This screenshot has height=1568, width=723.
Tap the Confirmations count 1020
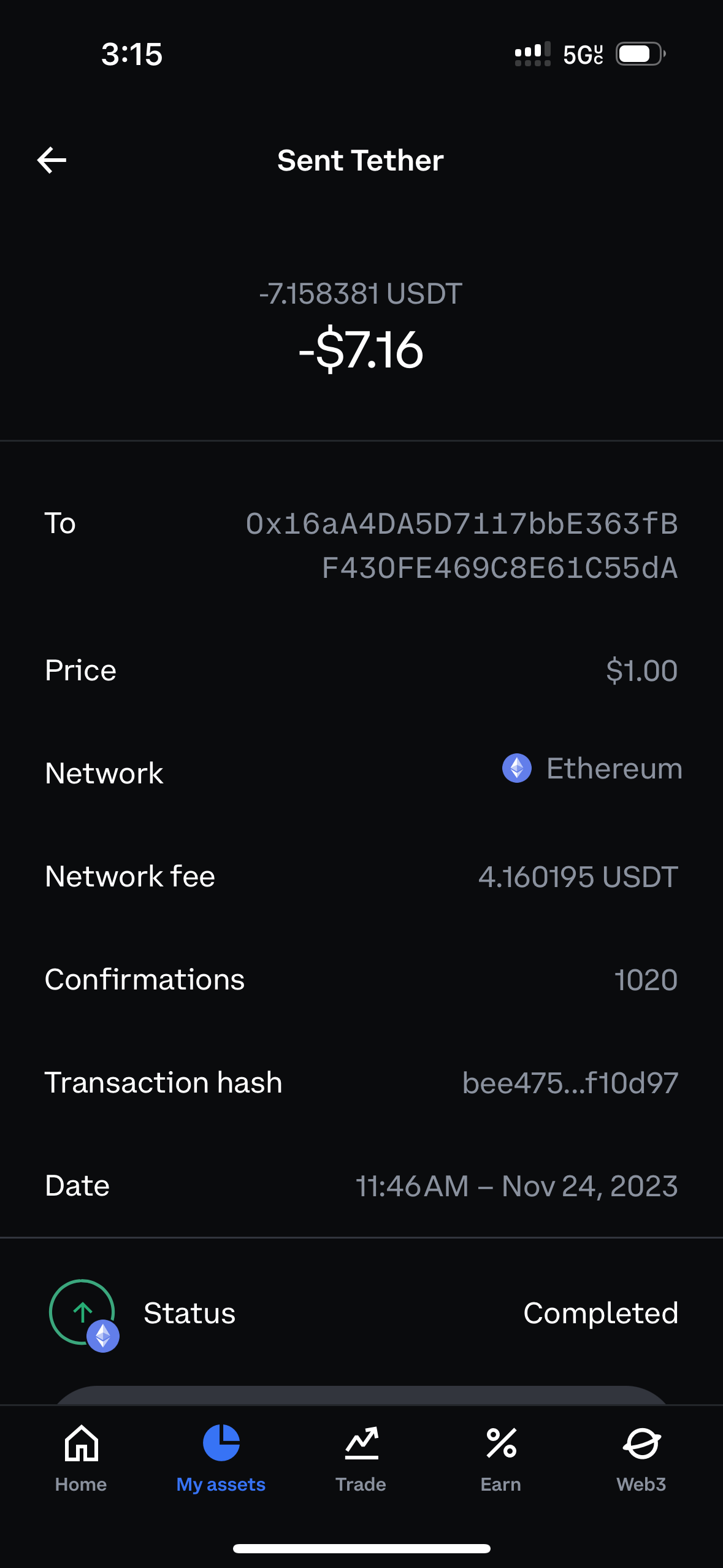pyautogui.click(x=646, y=980)
